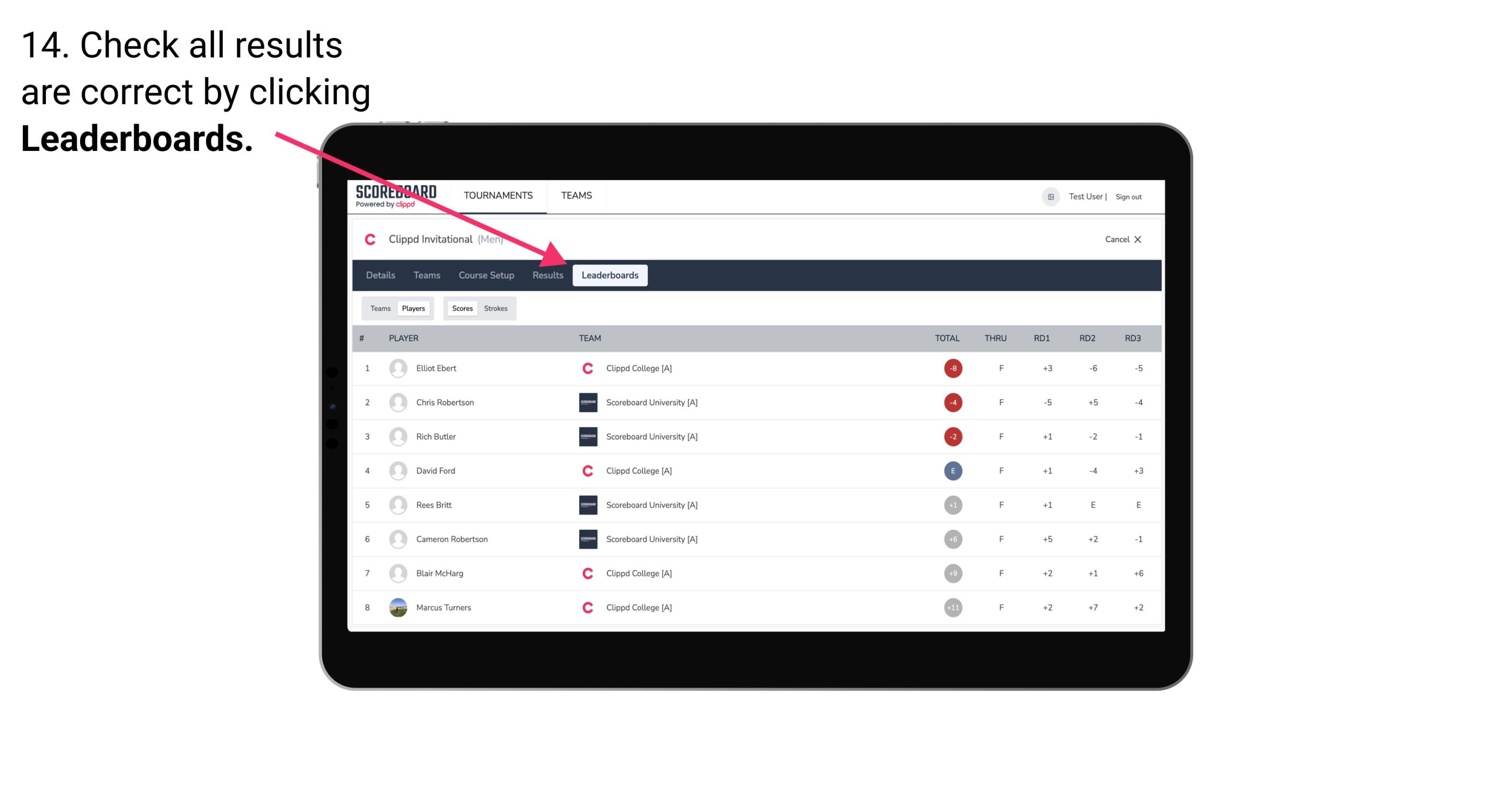Toggle the Scores view tab

(462, 308)
